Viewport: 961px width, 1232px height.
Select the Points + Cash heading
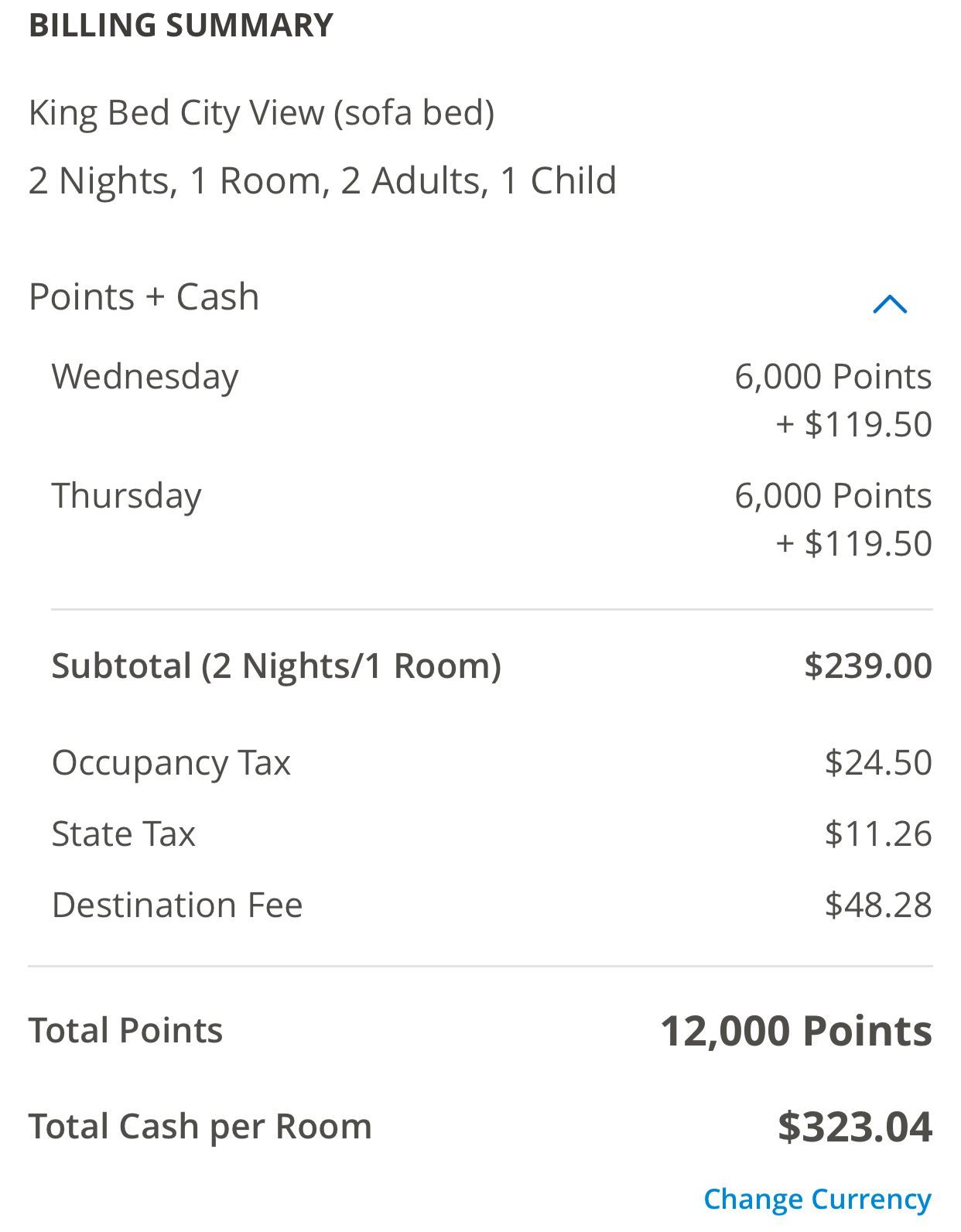144,297
